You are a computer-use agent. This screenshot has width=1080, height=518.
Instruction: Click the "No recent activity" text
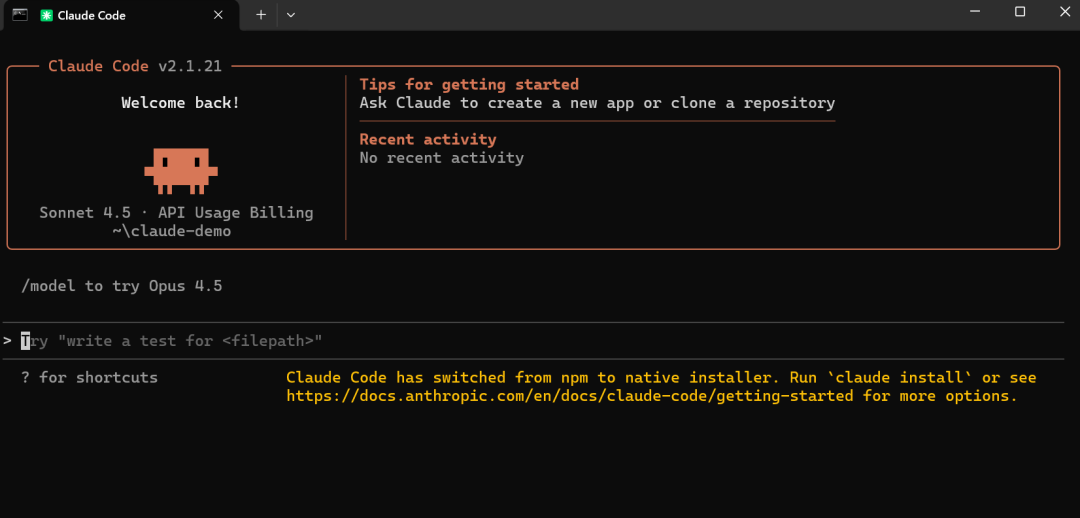pos(442,158)
